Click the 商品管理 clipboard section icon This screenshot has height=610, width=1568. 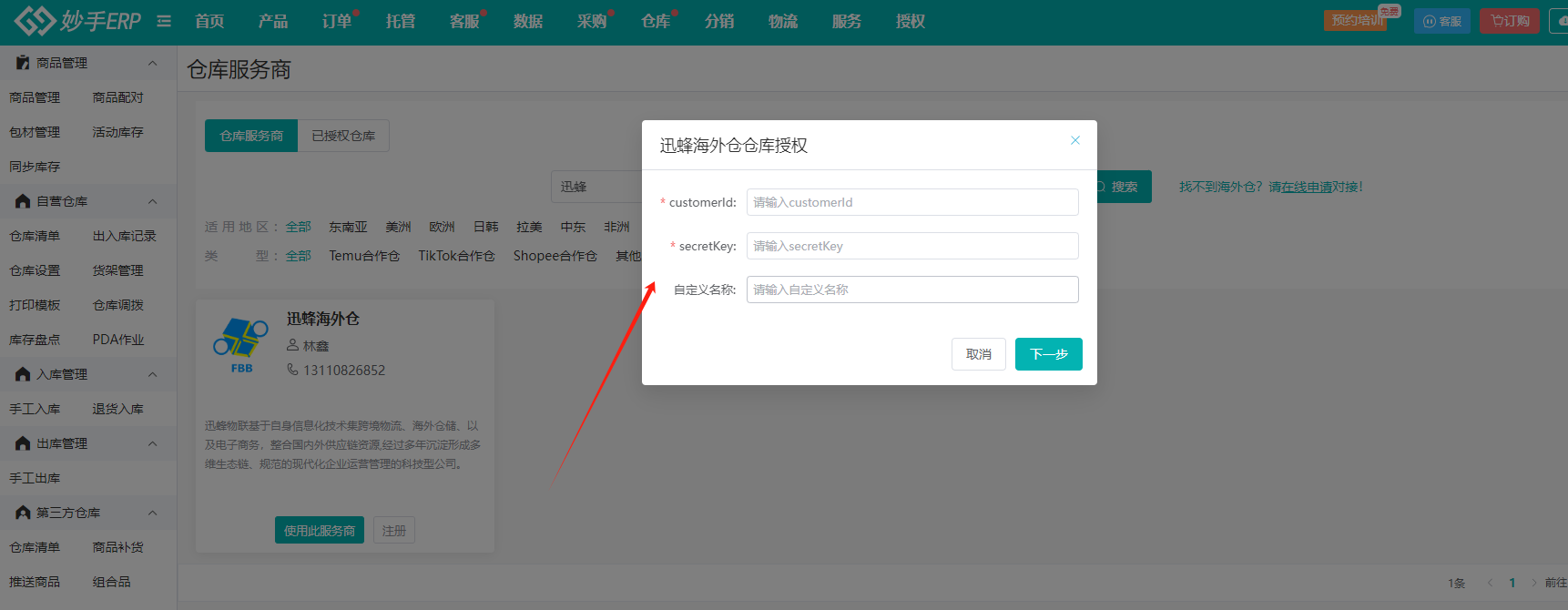pyautogui.click(x=23, y=63)
